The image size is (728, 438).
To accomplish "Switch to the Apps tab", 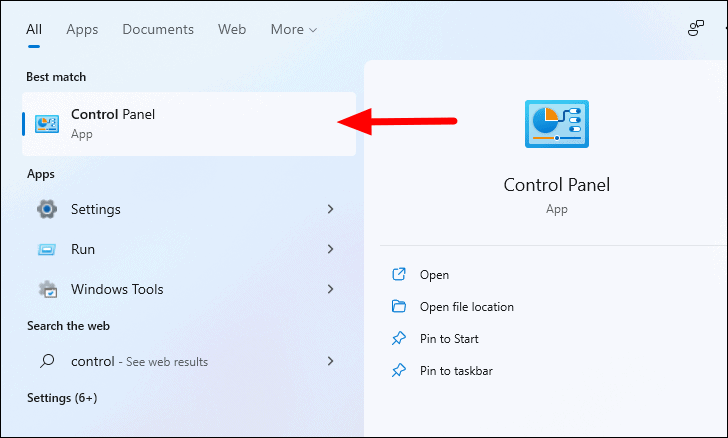I will 82,29.
